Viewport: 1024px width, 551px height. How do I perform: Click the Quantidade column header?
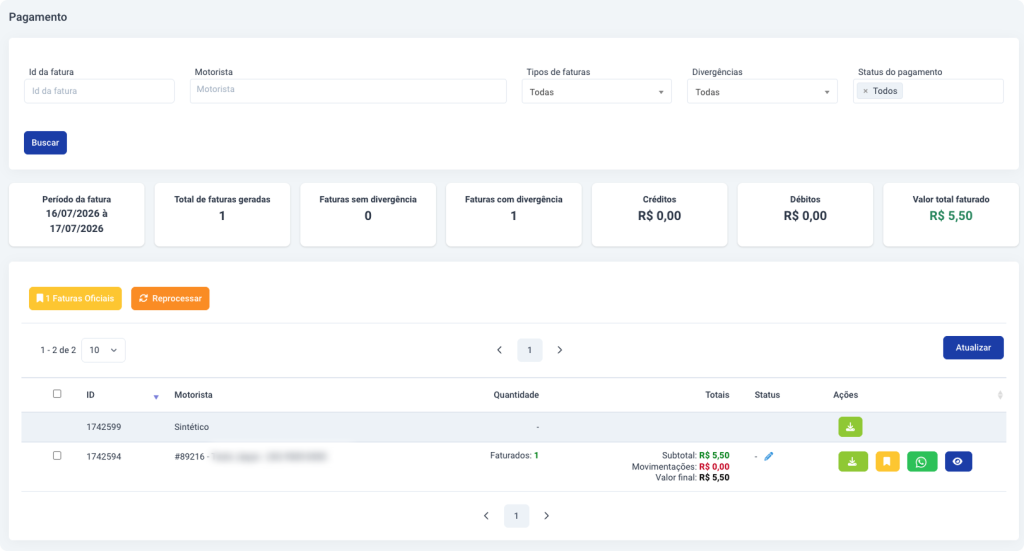click(516, 395)
